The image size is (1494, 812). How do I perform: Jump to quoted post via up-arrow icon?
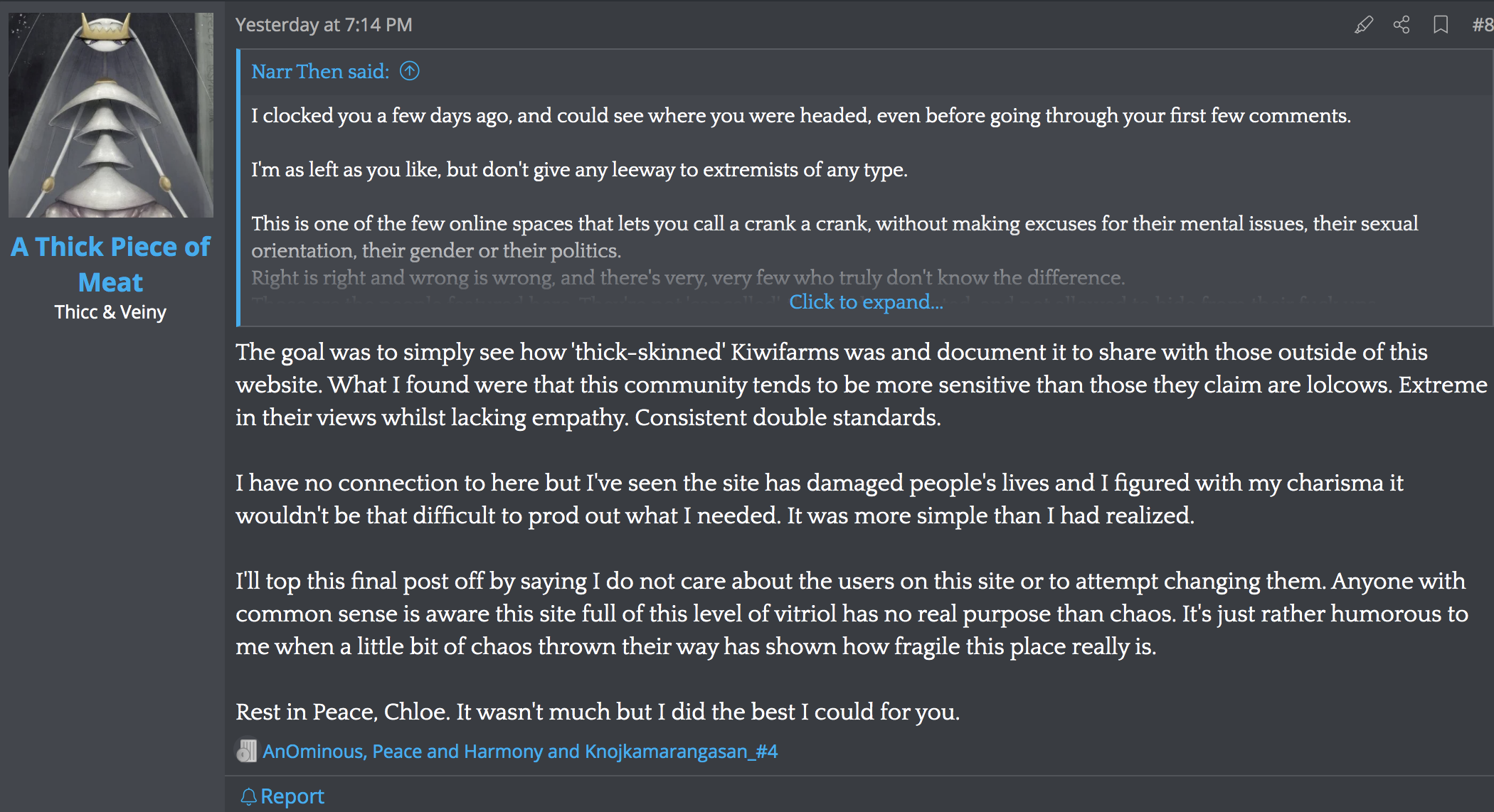pos(410,71)
